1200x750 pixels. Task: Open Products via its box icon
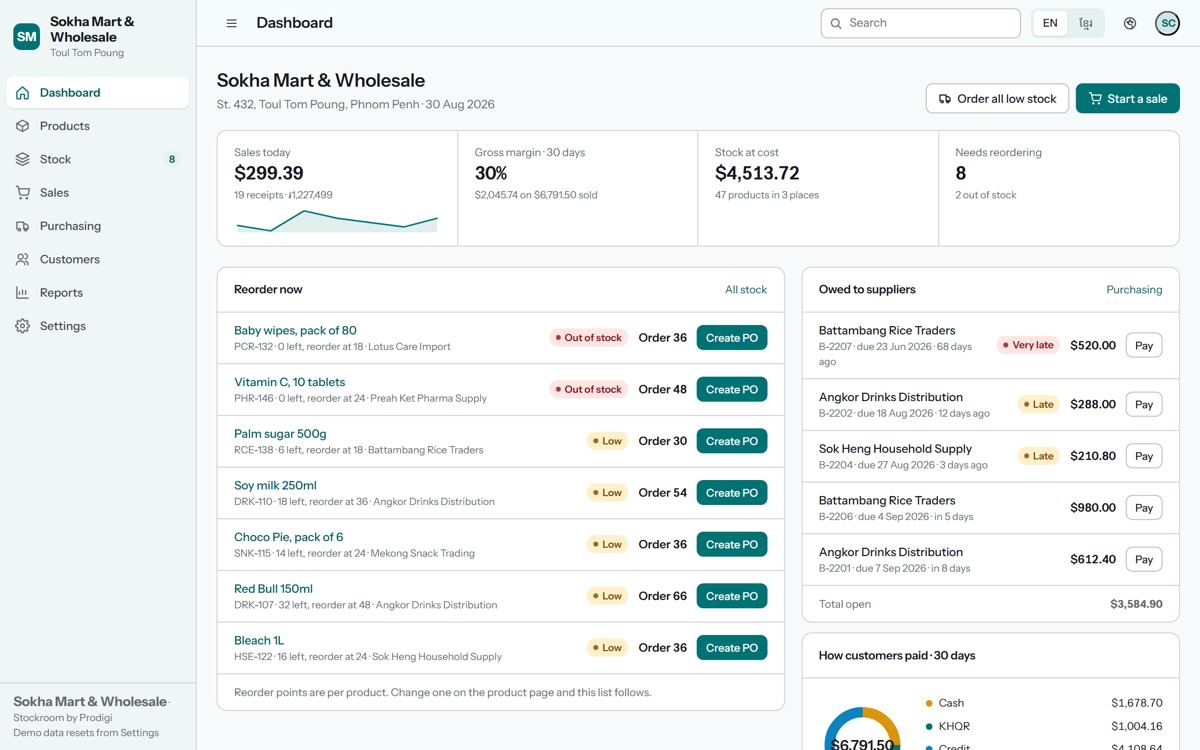22,126
